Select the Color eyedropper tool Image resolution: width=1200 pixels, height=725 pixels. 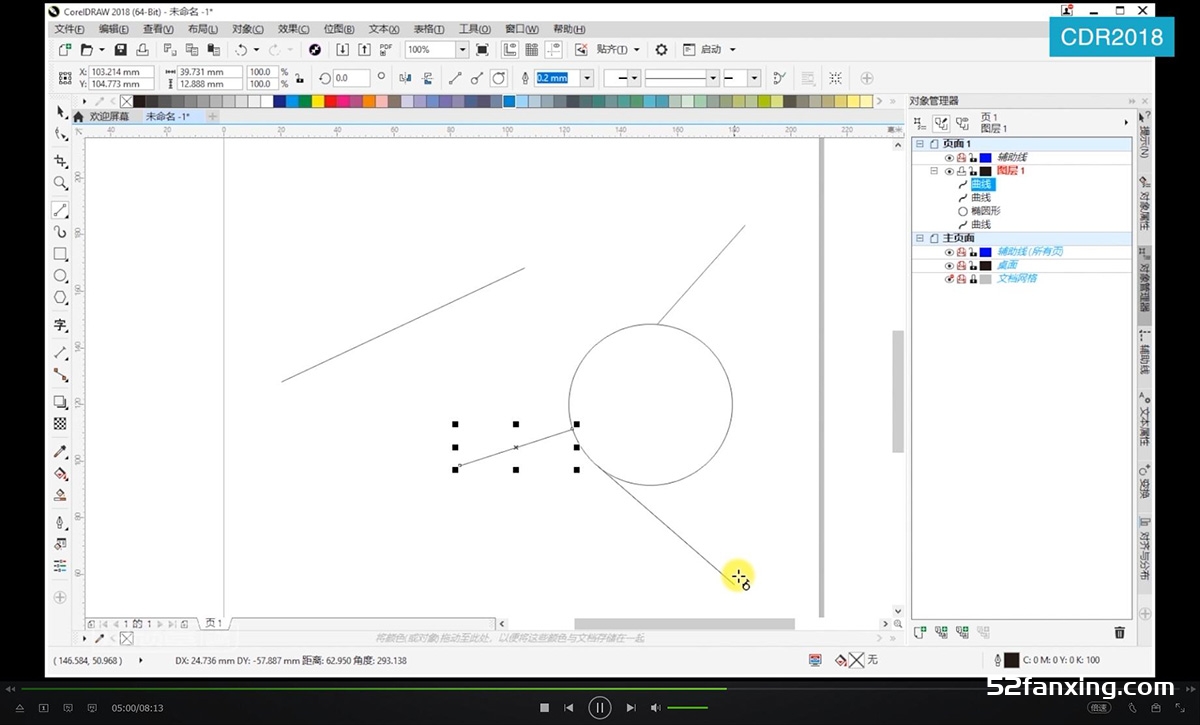coord(61,451)
